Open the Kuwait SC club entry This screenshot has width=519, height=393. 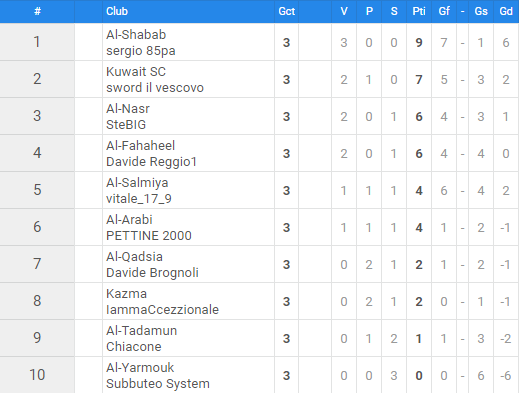pos(136,72)
